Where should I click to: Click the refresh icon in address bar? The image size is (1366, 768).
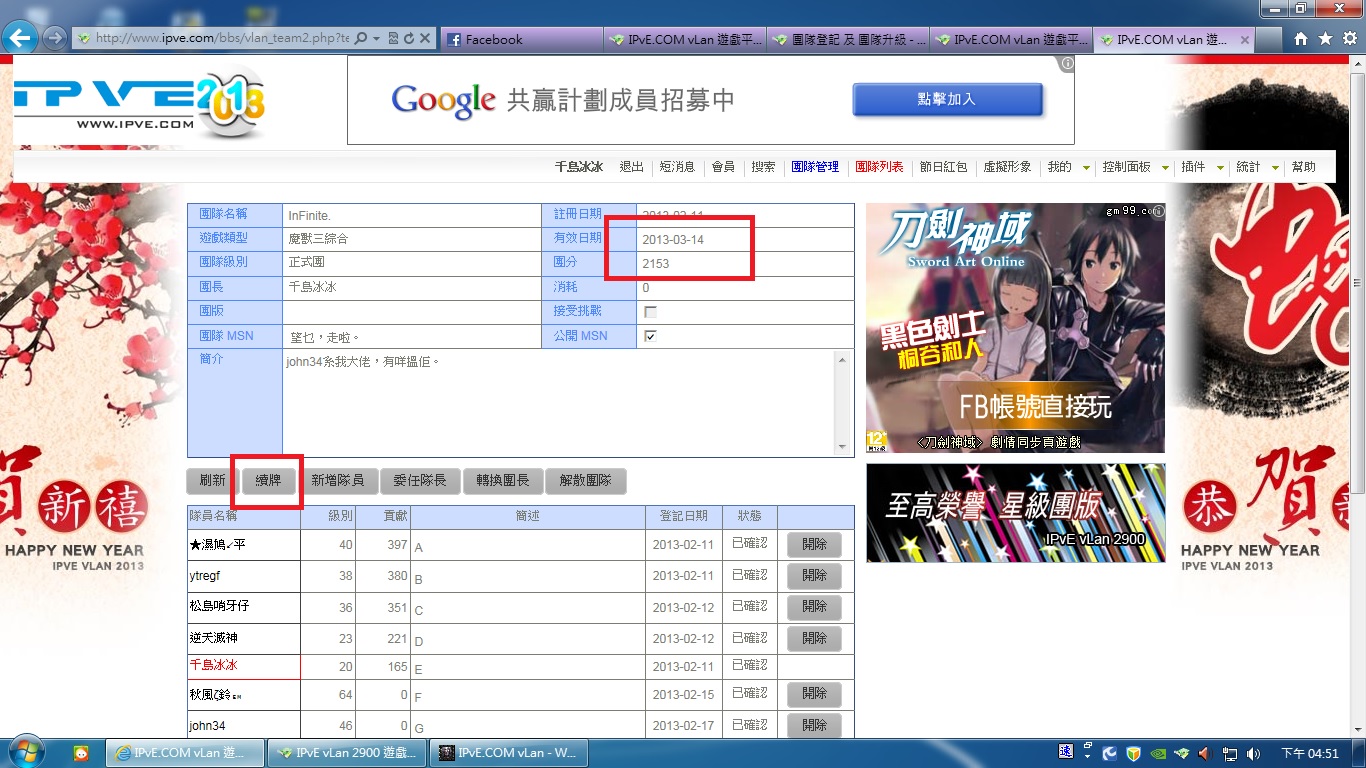409,39
